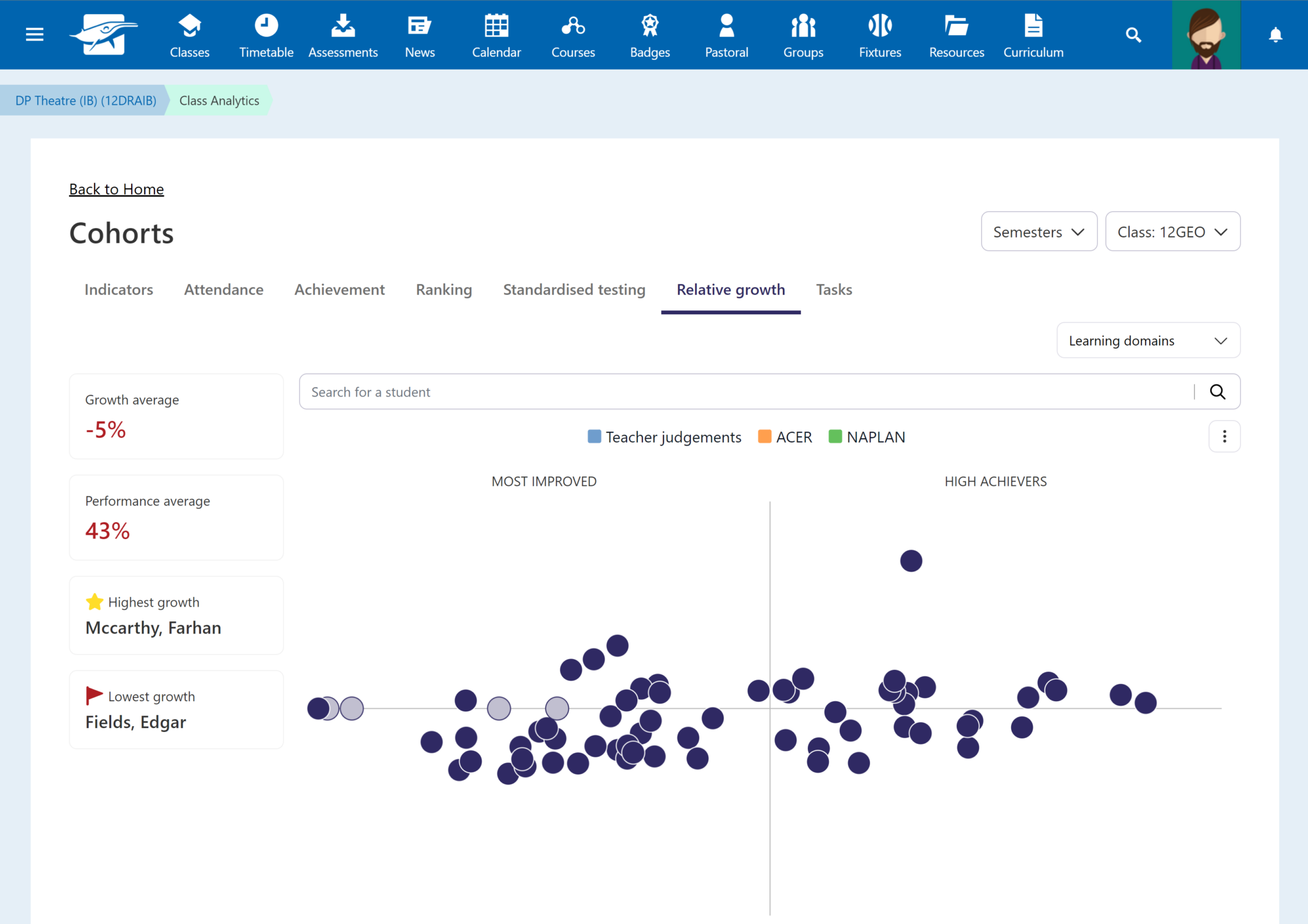Select the Timetable icon

point(266,34)
